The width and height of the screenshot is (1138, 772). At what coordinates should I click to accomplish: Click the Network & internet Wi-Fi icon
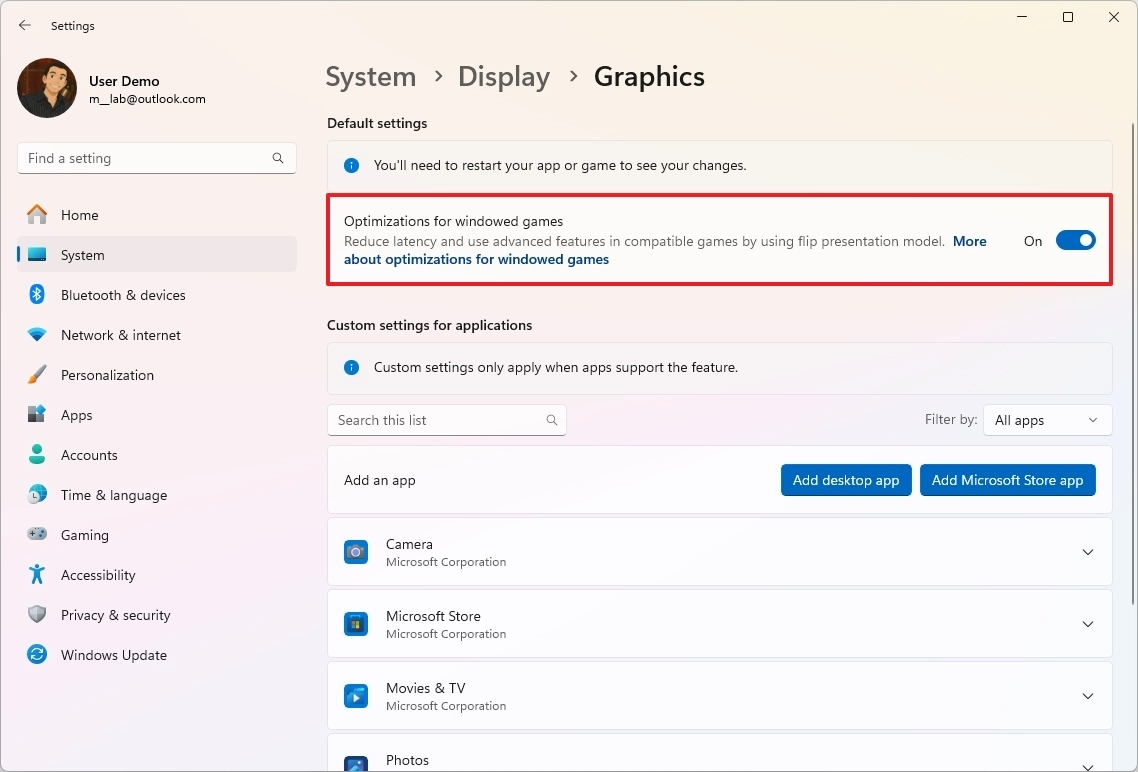(37, 334)
